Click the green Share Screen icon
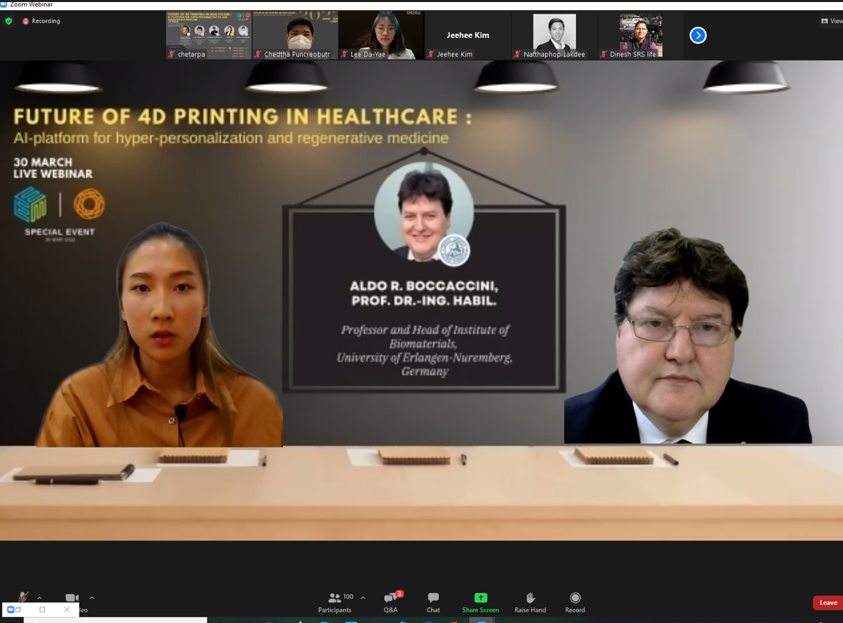 pyautogui.click(x=480, y=598)
